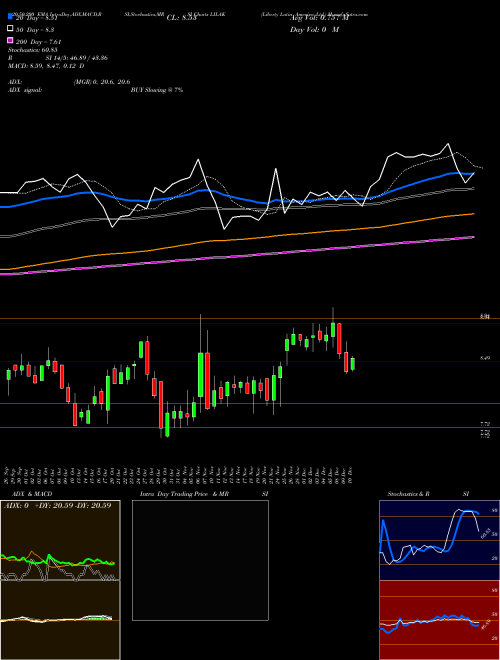
Task: Click the 8.49 price axis label
Action: point(485,358)
